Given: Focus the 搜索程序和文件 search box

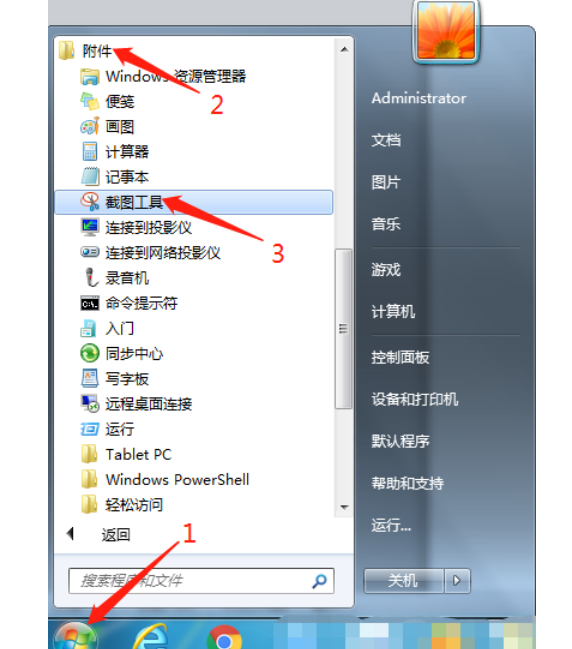Looking at the screenshot, I should click(201, 581).
